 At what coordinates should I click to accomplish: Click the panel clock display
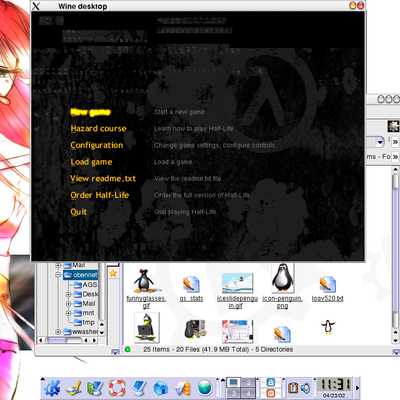(x=334, y=385)
